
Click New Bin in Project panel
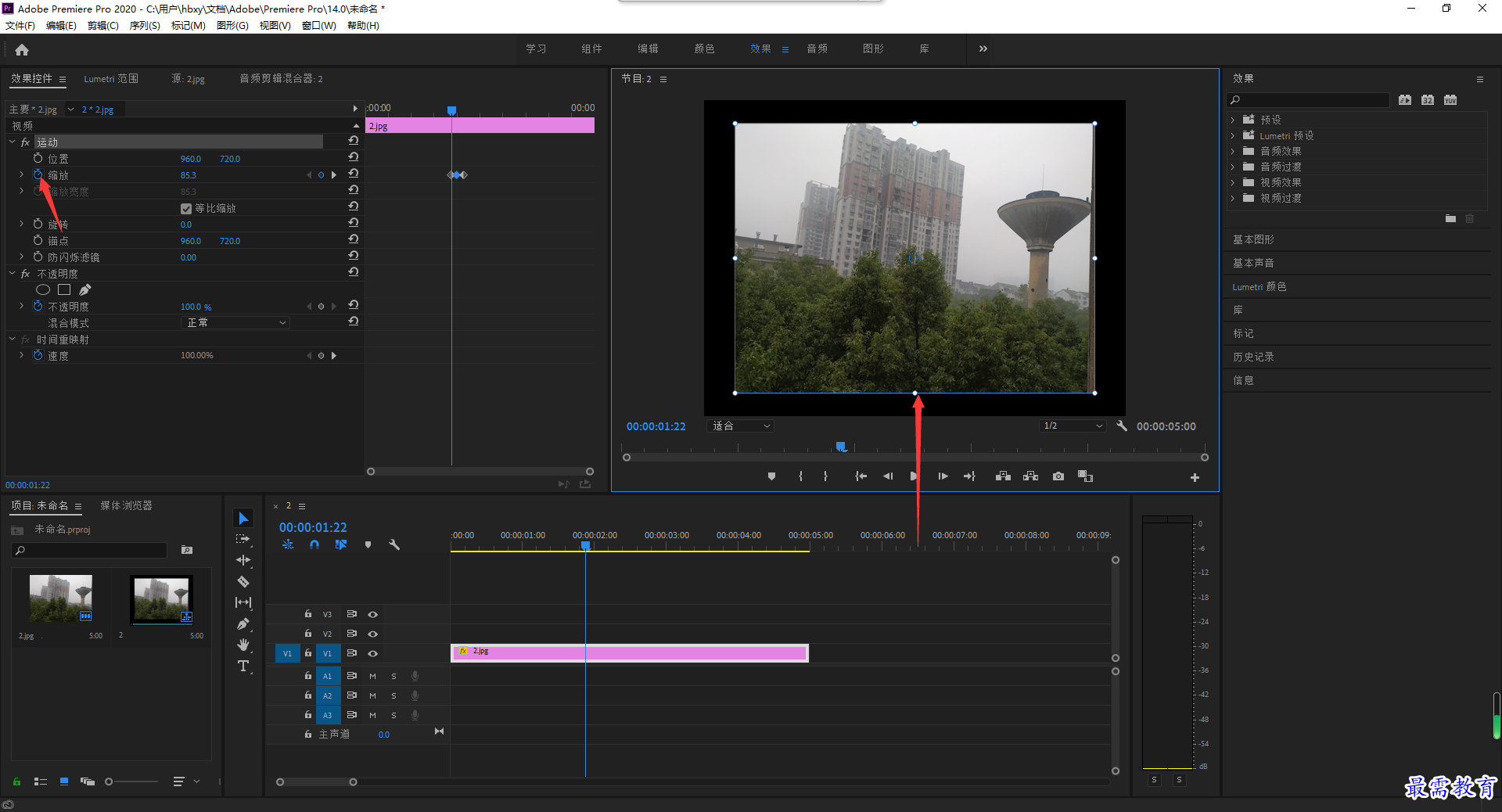(187, 550)
